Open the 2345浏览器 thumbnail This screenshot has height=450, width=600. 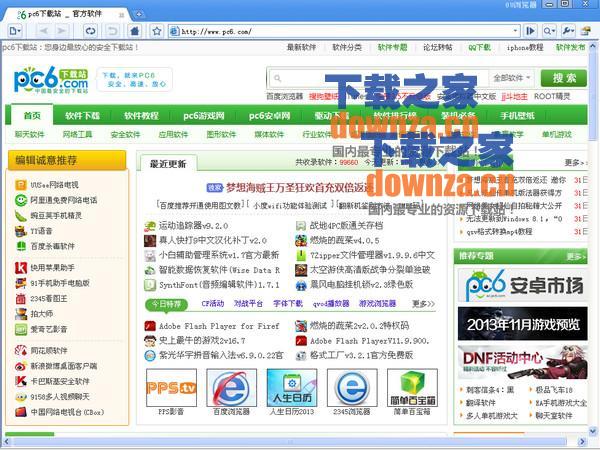[x=352, y=388]
